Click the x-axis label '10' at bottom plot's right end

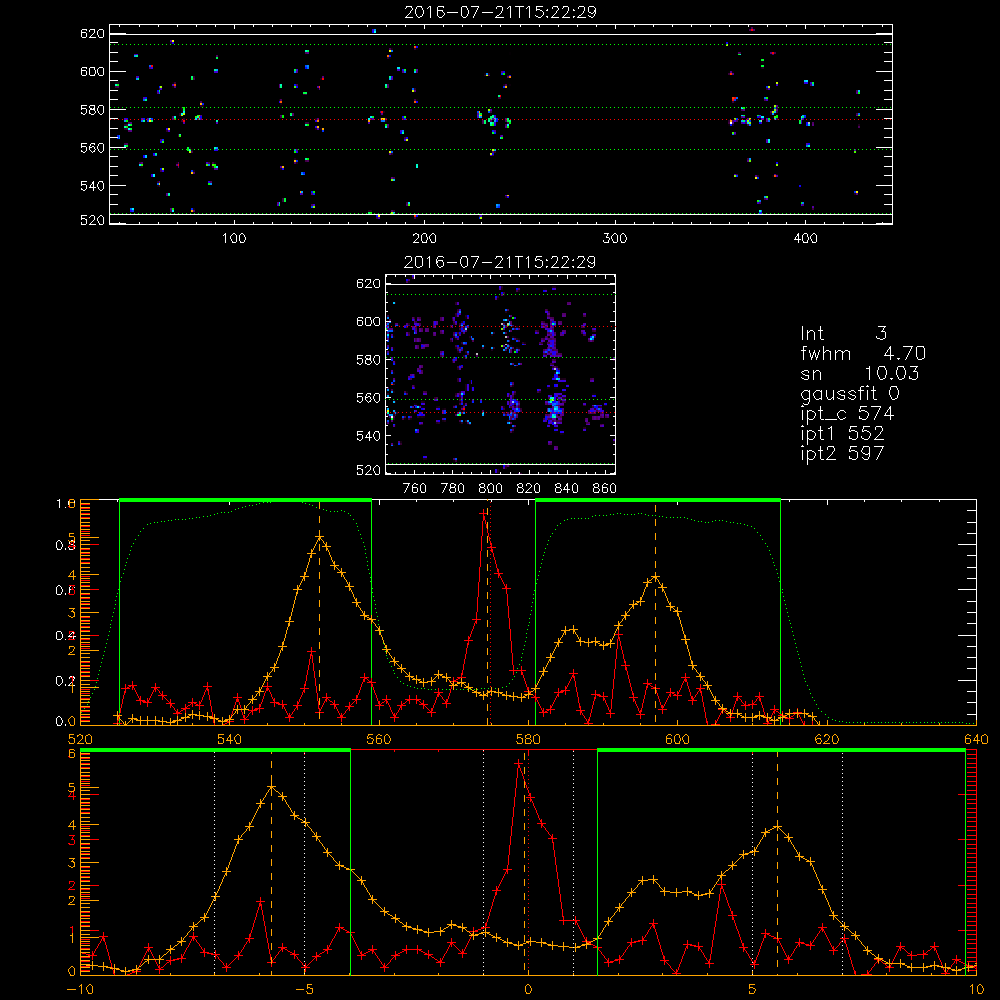tap(976, 990)
